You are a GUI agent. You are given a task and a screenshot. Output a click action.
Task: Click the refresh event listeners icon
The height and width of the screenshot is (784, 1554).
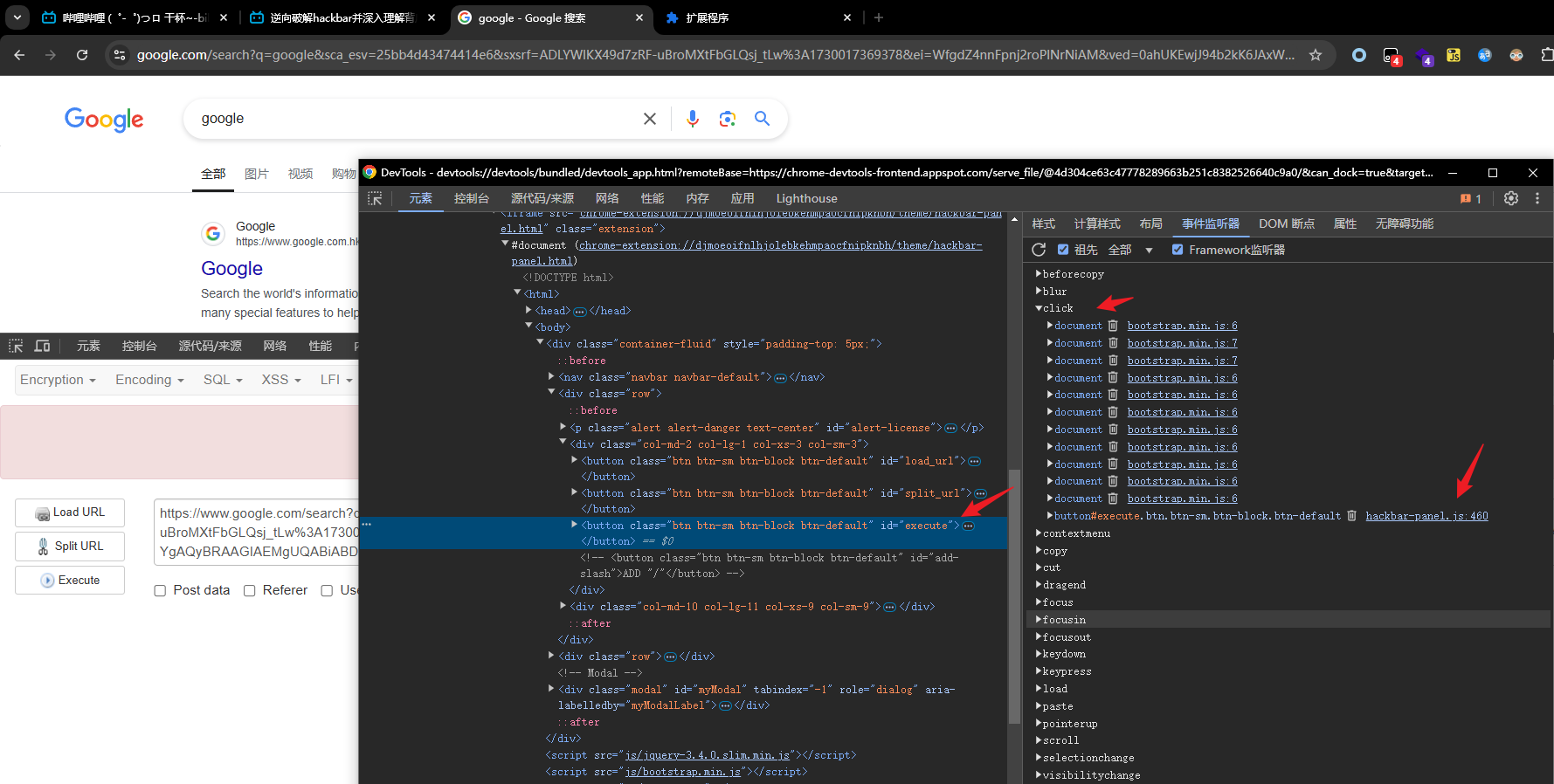tap(1039, 250)
